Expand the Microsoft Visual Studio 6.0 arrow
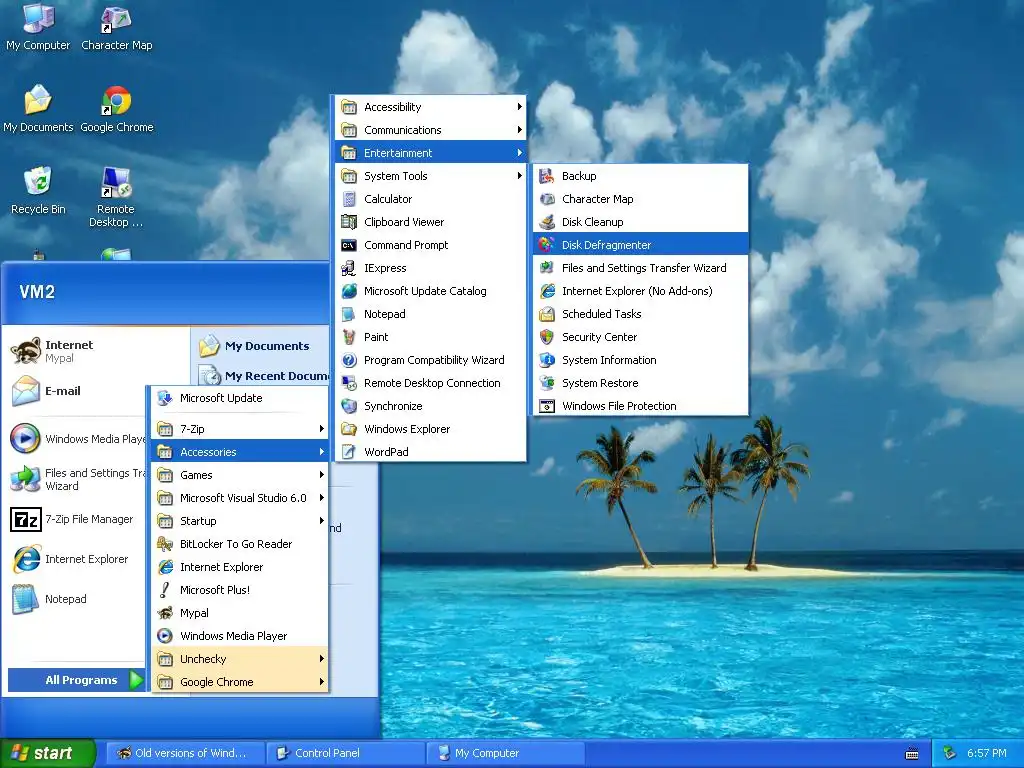Viewport: 1024px width, 768px height. (x=322, y=498)
